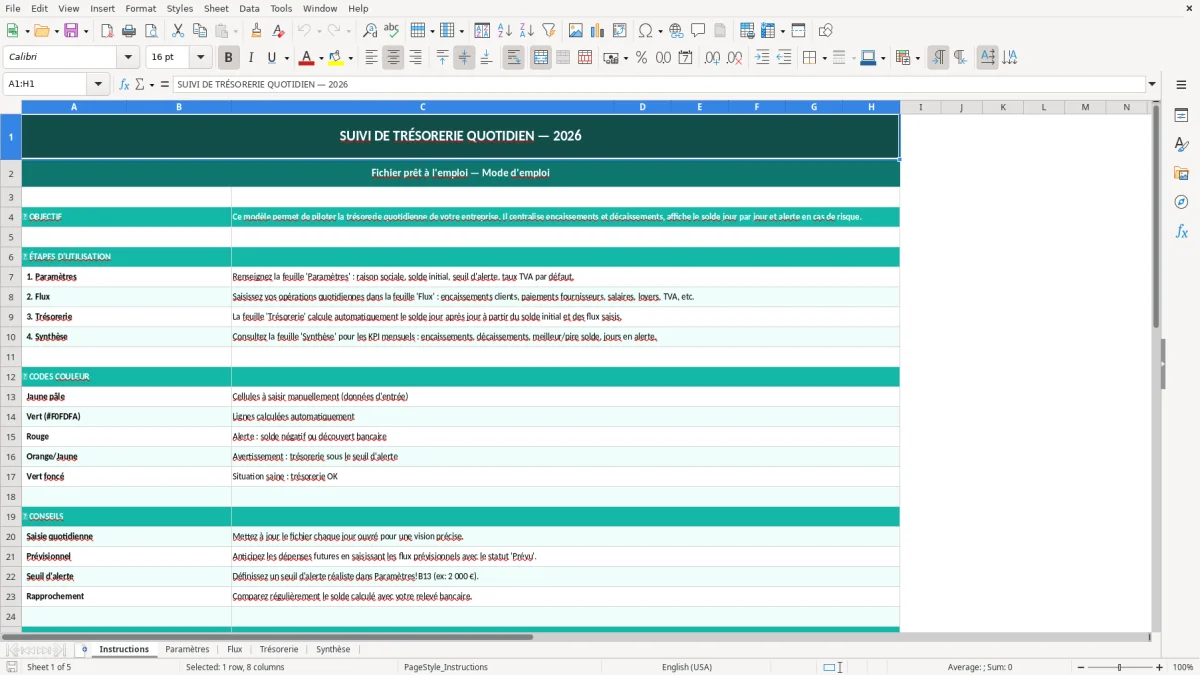Open the Function Wizard fx
This screenshot has height=675, width=1200.
click(125, 84)
